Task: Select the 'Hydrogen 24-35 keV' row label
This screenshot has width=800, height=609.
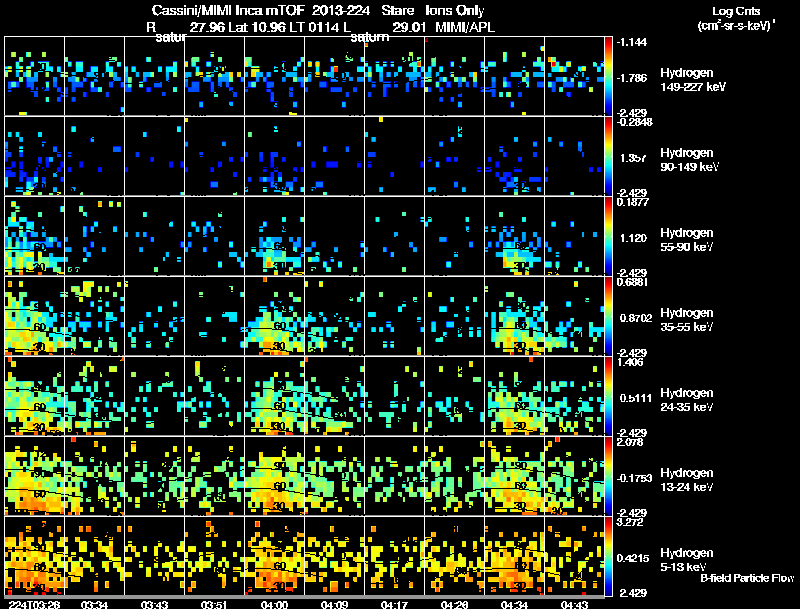Action: pos(687,400)
